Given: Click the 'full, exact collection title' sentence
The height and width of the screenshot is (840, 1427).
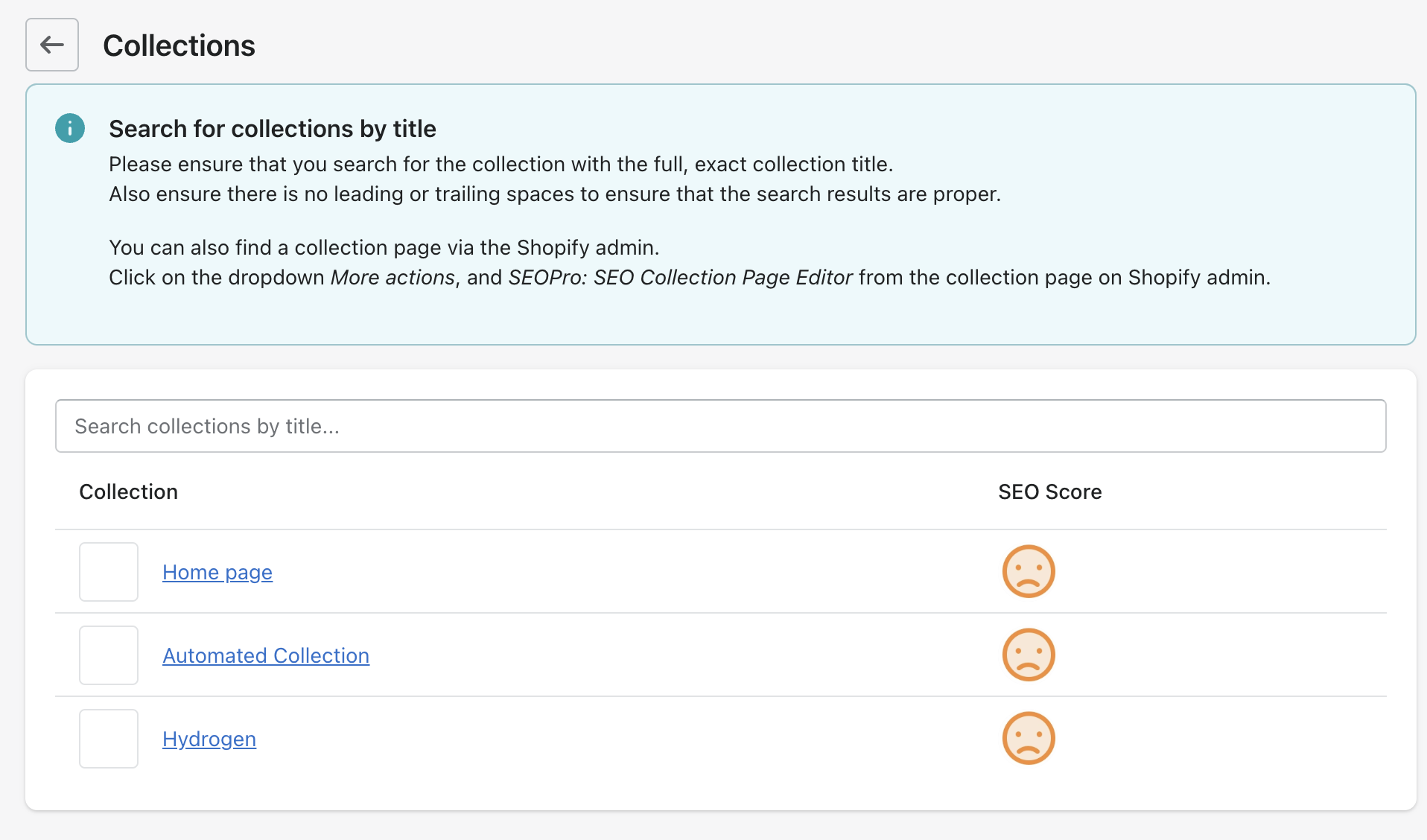Looking at the screenshot, I should (x=500, y=164).
